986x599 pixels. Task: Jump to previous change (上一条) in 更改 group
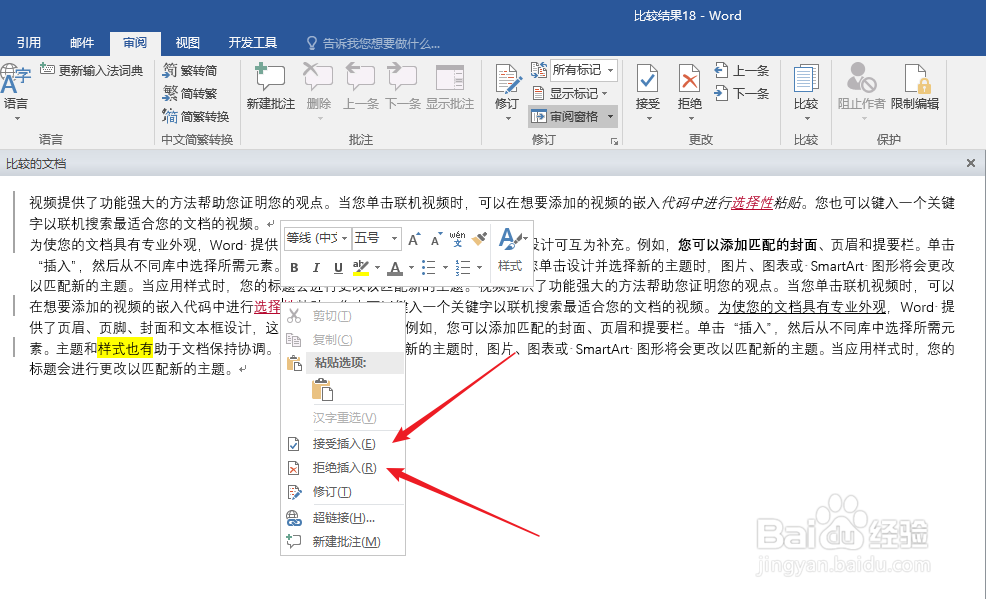pos(742,70)
